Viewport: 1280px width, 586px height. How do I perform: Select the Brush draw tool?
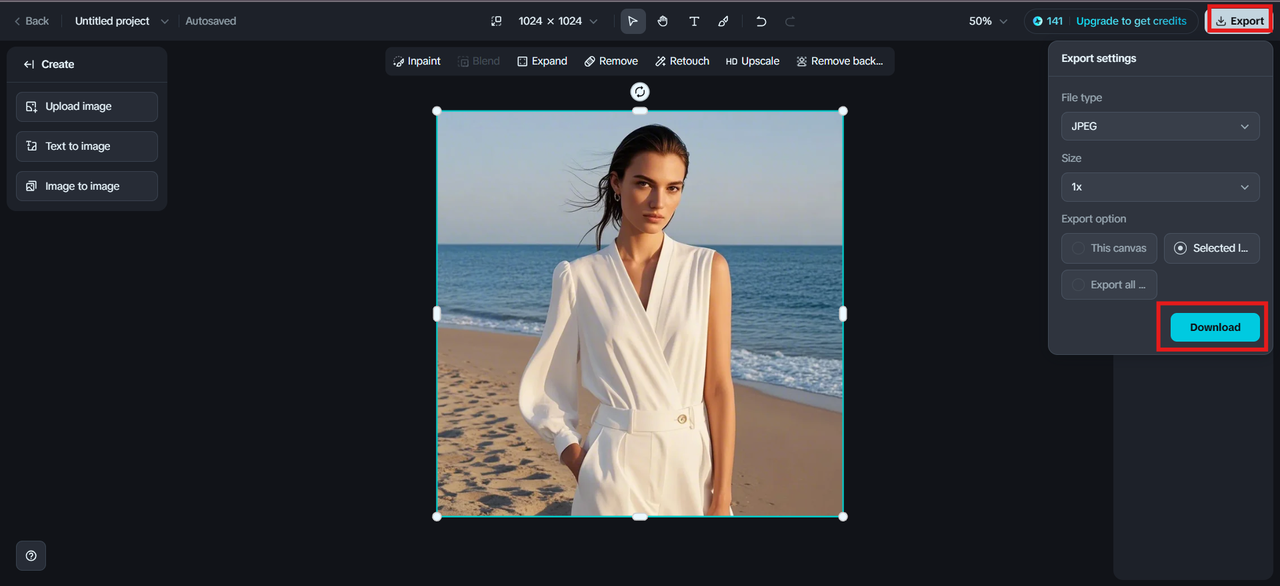point(724,21)
